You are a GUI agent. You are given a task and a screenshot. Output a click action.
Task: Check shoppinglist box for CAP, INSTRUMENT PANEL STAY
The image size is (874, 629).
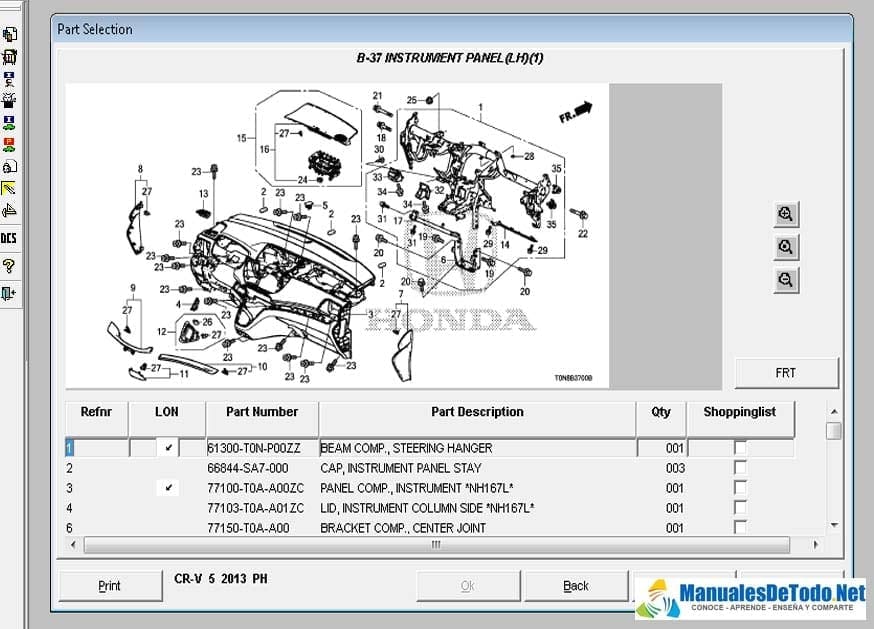point(740,468)
